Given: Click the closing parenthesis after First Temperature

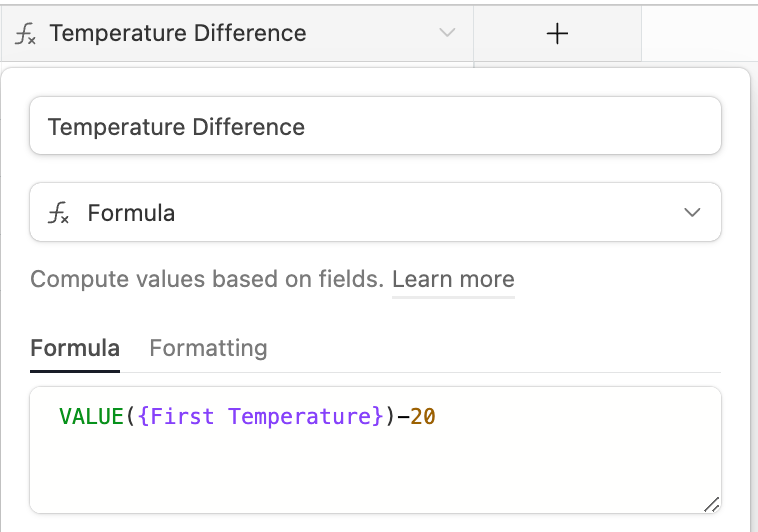Looking at the screenshot, I should coord(391,416).
